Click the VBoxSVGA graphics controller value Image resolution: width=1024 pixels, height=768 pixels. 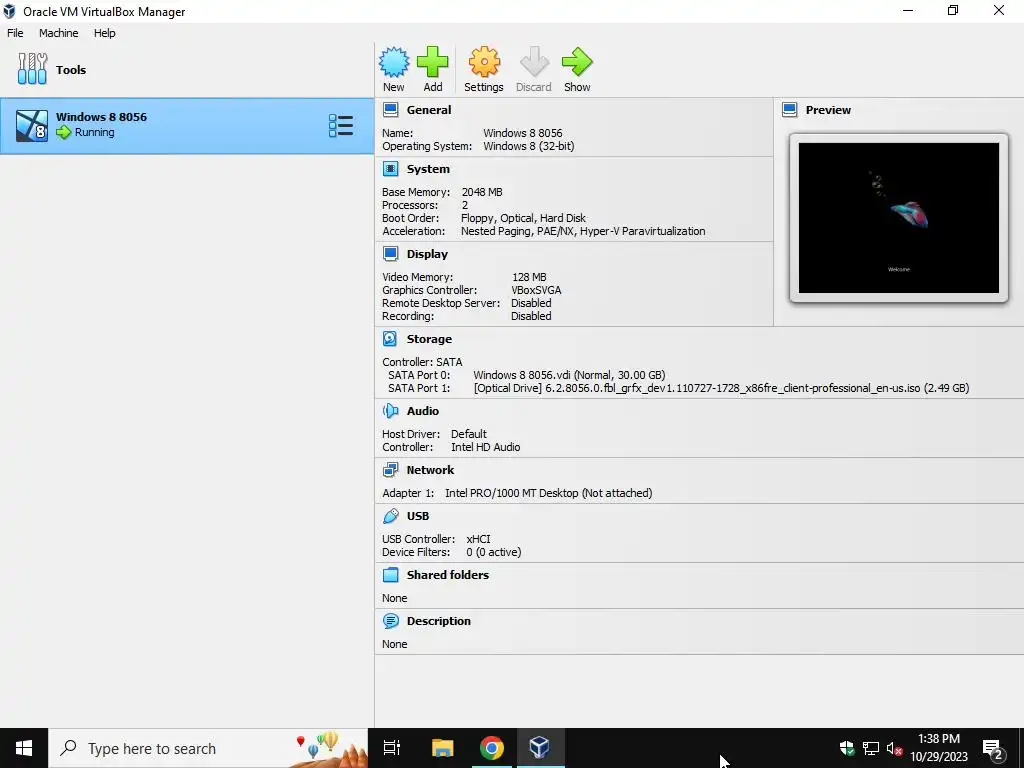tap(536, 290)
